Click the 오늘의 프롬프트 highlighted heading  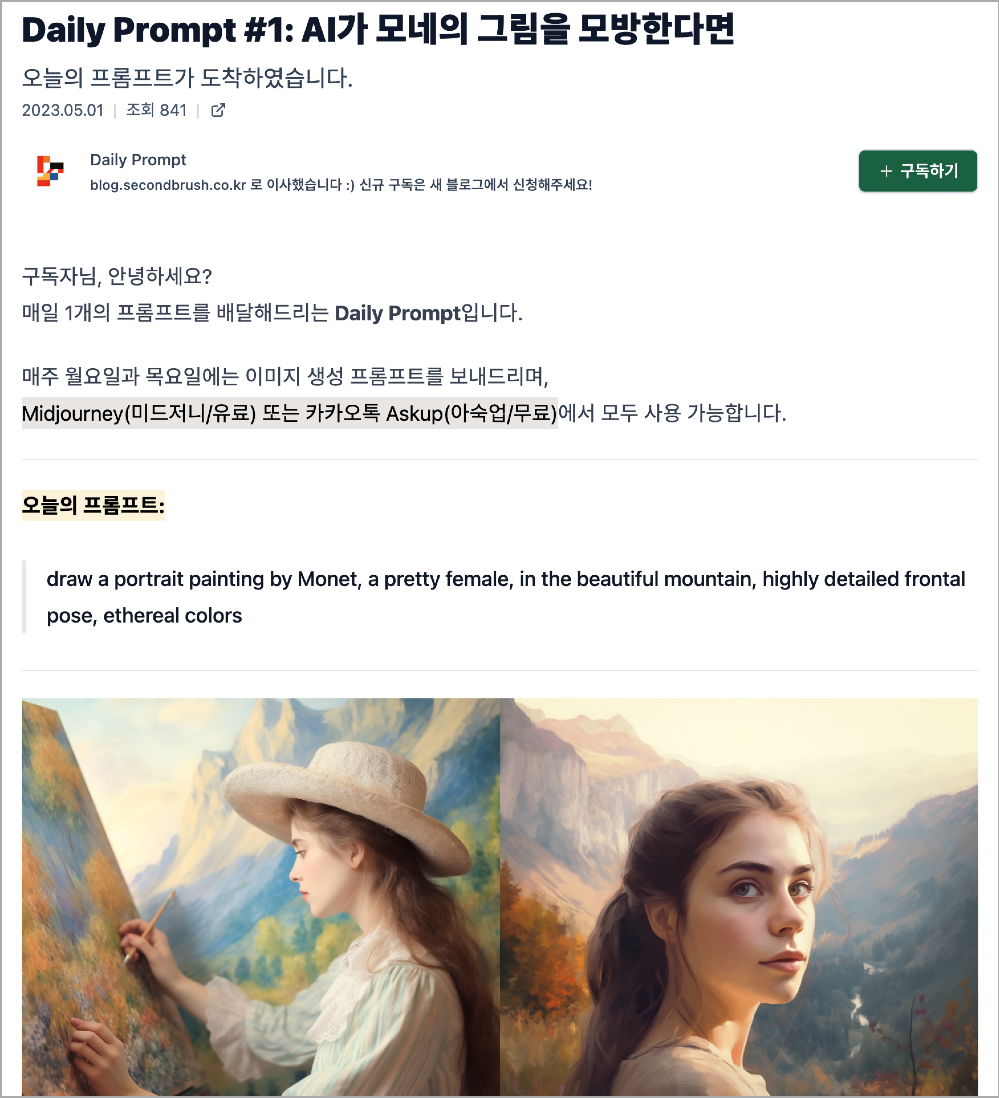coord(93,505)
